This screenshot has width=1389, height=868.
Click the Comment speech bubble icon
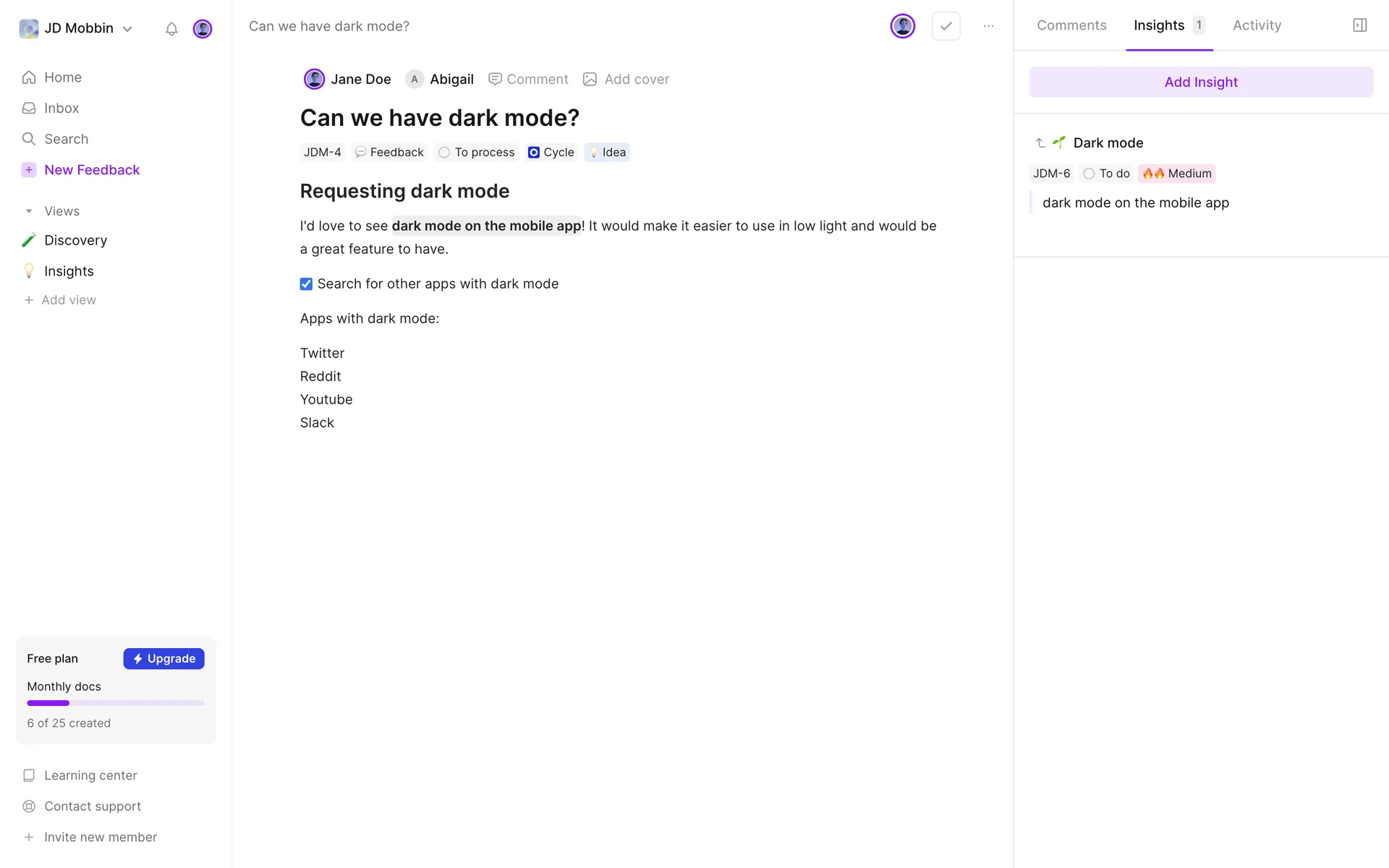click(495, 80)
